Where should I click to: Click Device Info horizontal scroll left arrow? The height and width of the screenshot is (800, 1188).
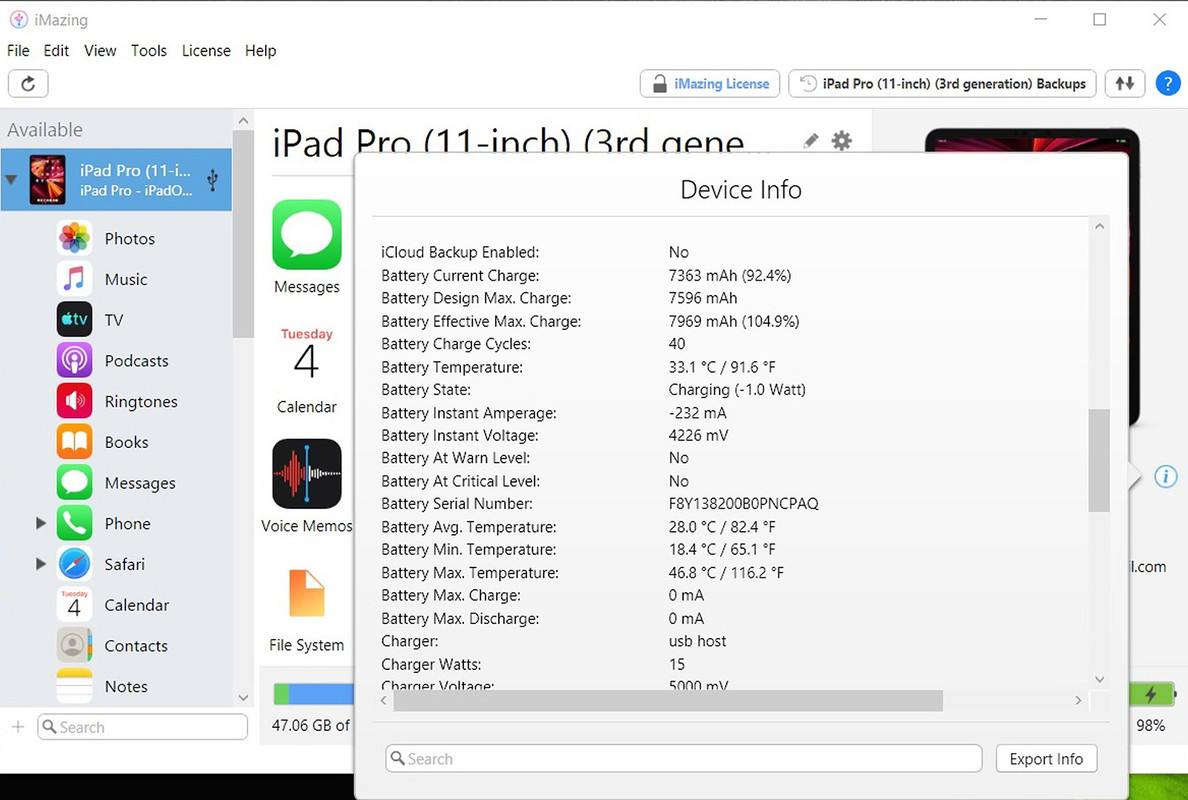tap(383, 700)
